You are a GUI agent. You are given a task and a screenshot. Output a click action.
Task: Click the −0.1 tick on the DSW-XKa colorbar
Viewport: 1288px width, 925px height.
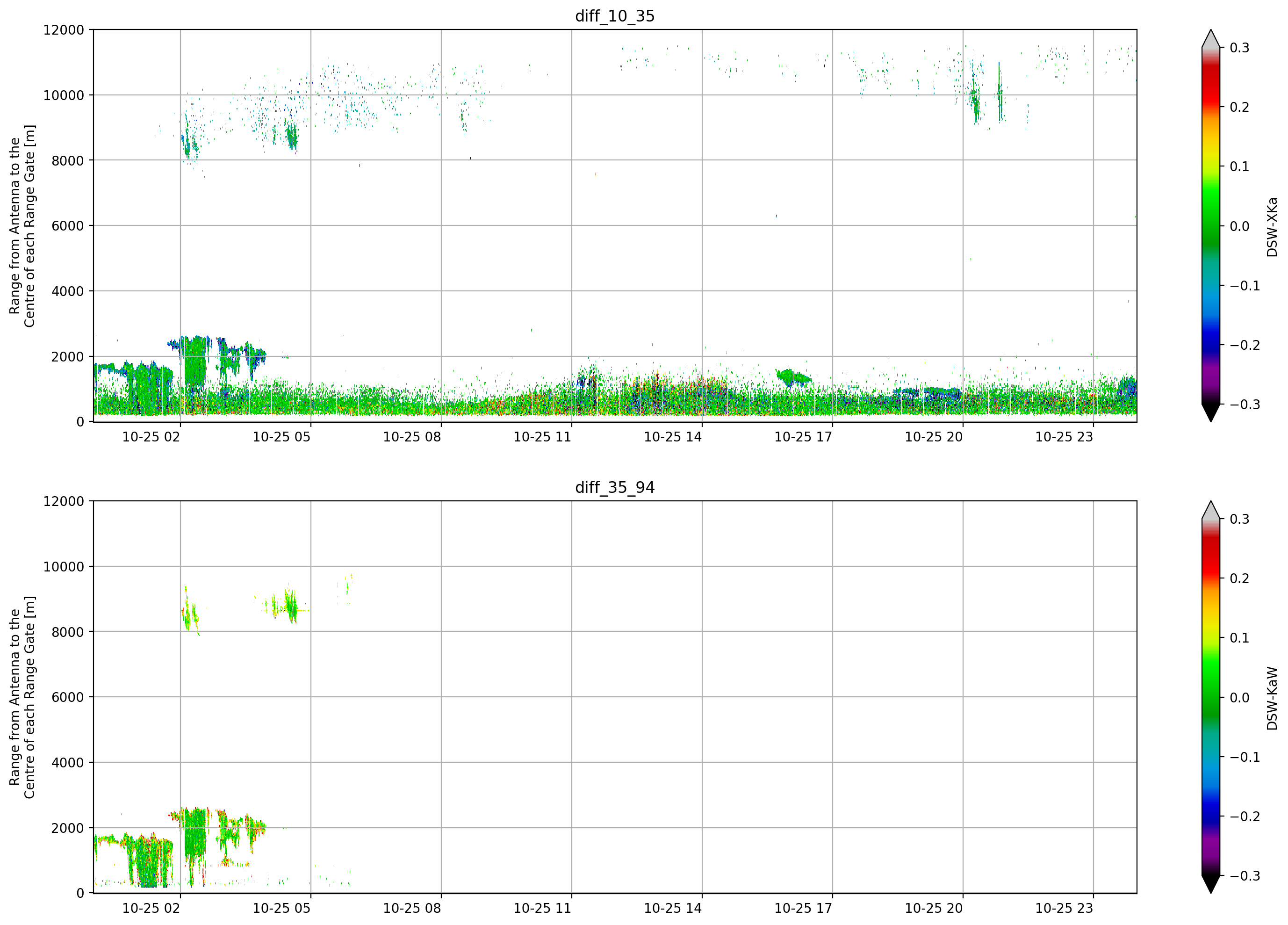pos(1245,286)
